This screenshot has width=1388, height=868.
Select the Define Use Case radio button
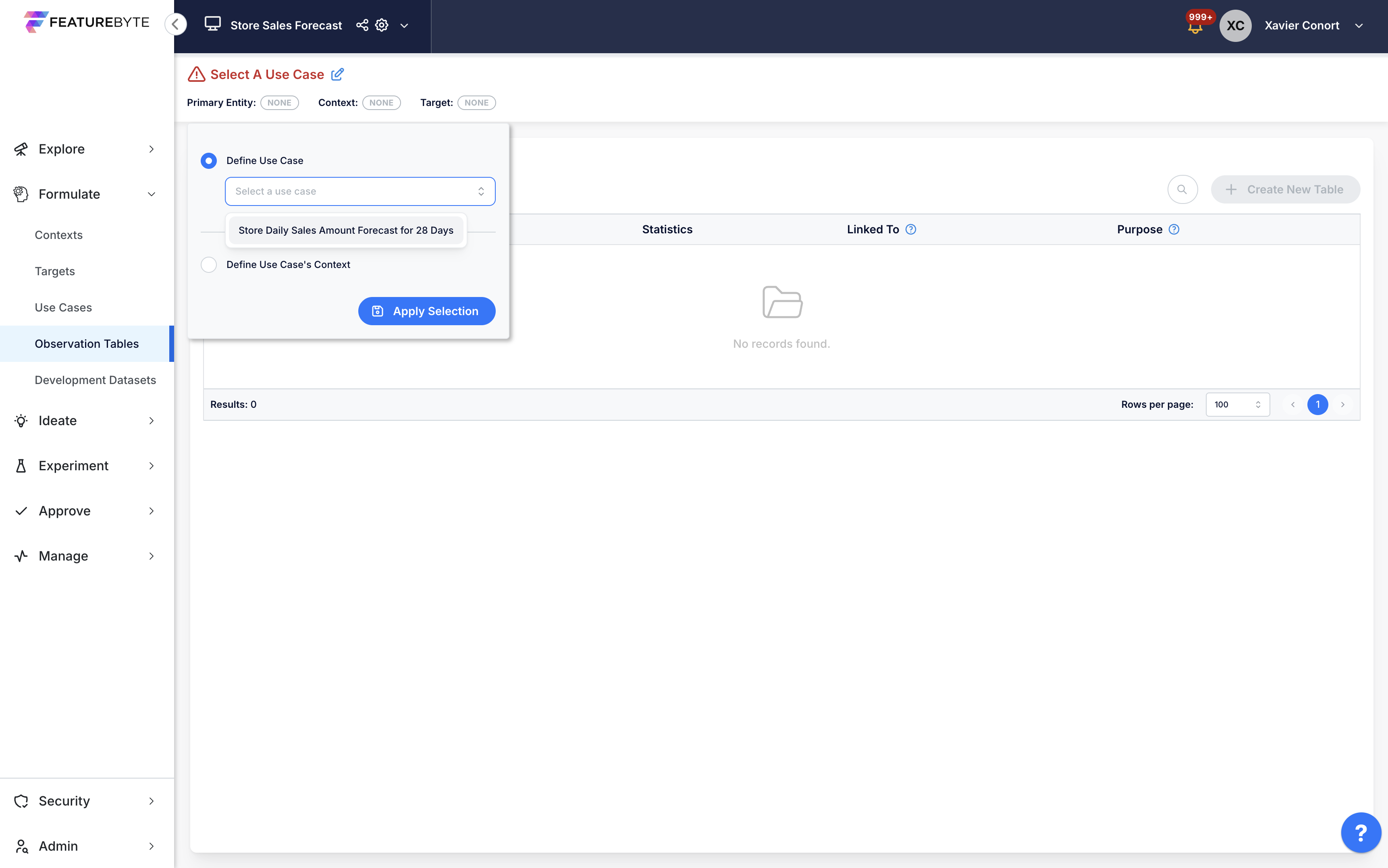(209, 161)
